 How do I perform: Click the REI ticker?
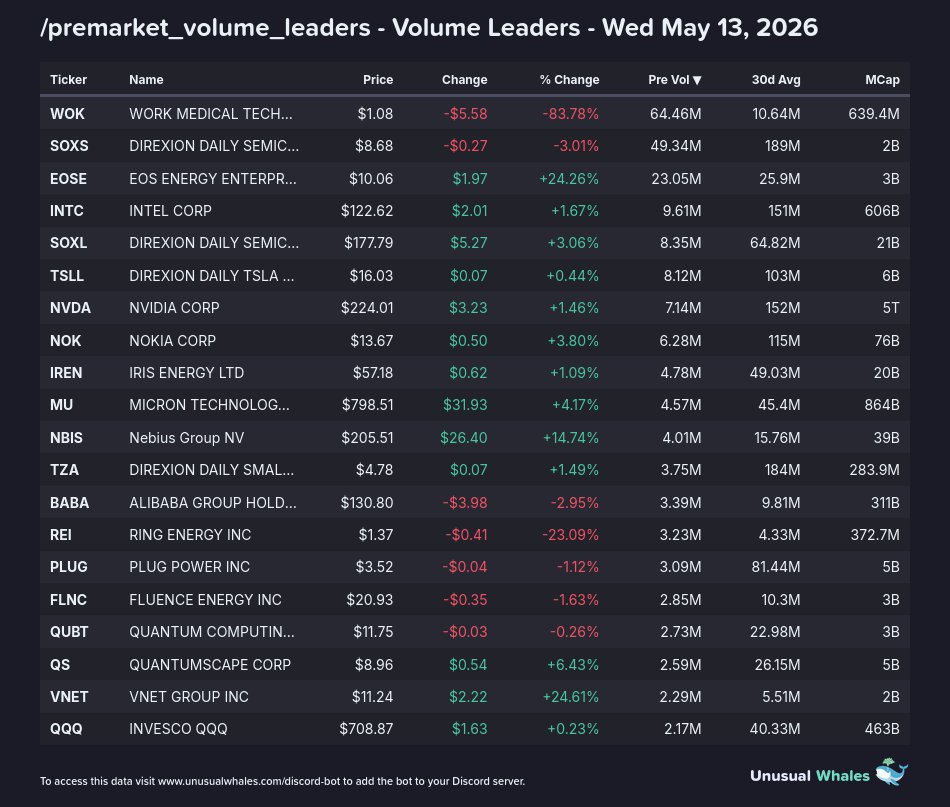(x=61, y=535)
